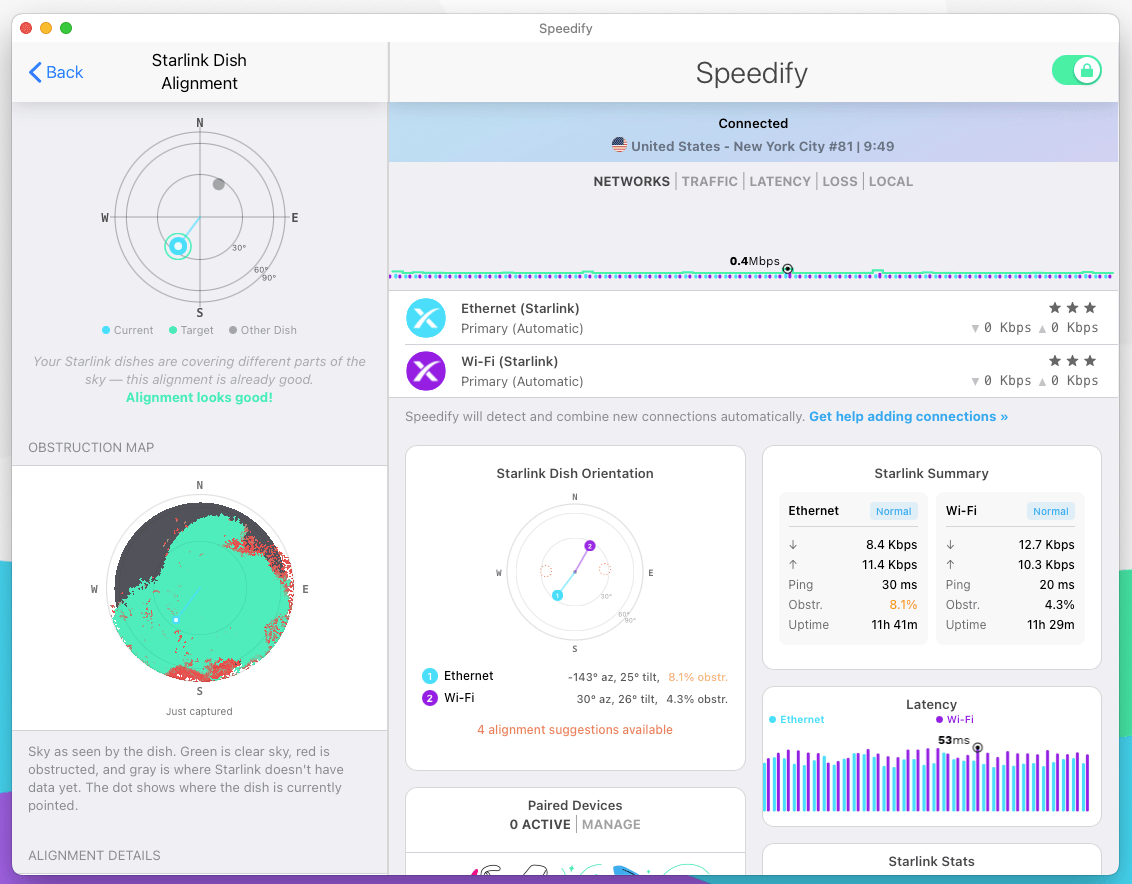Click 'United States - New York City #81' server text
The width and height of the screenshot is (1132, 884).
[x=742, y=146]
